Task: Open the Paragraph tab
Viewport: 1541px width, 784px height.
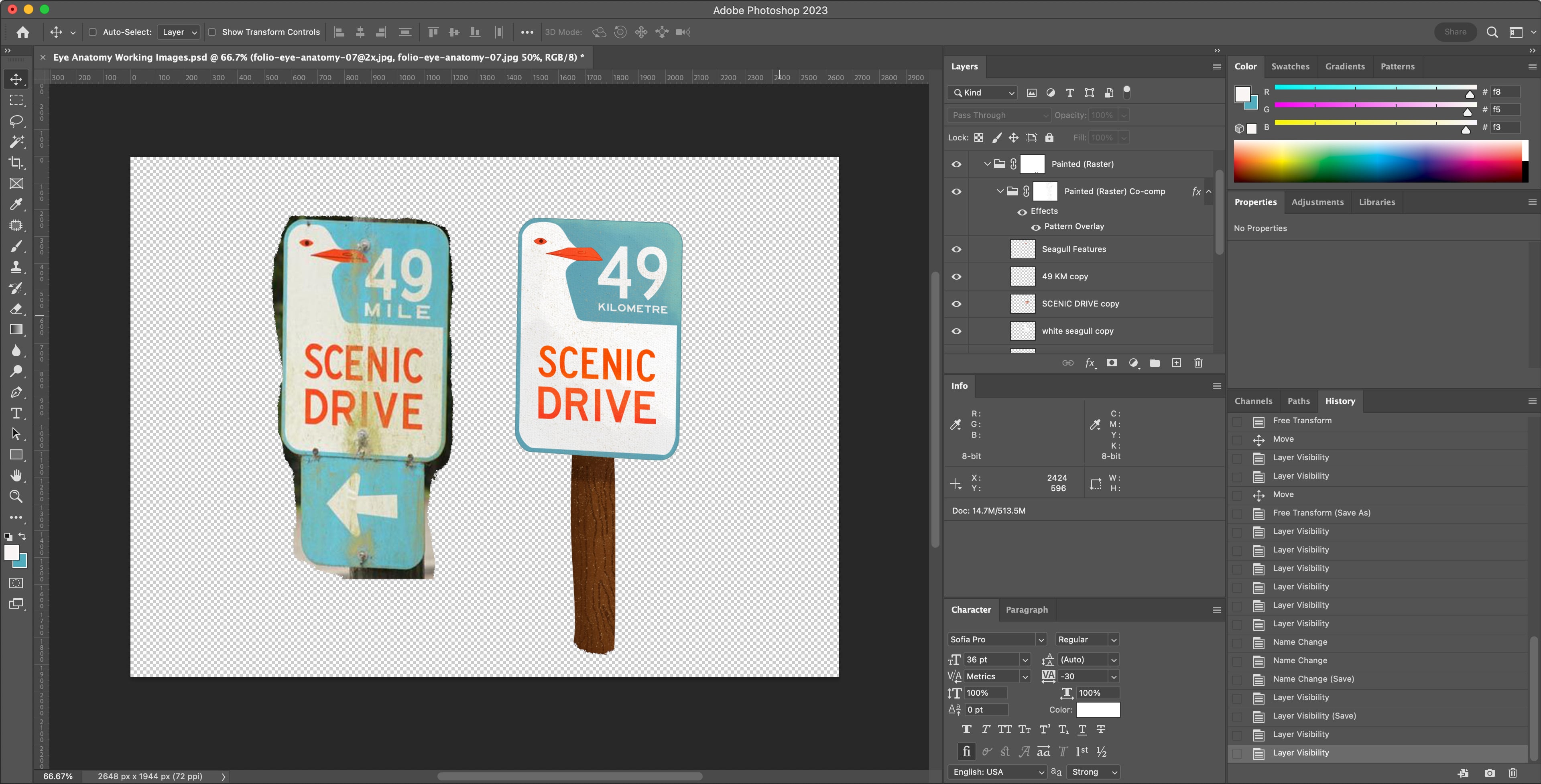Action: click(1027, 610)
